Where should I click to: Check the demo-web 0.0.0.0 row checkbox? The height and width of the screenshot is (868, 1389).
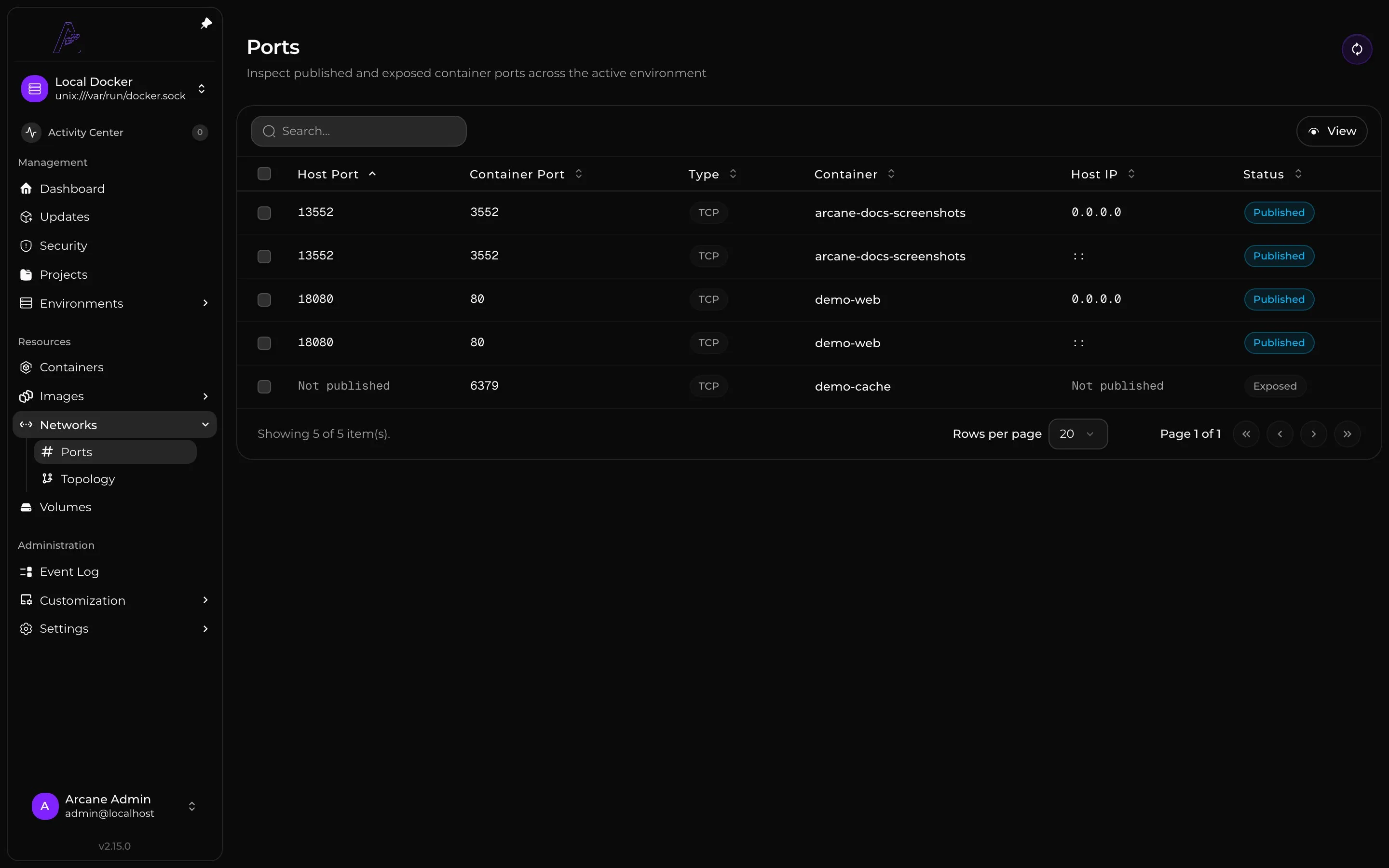[x=264, y=299]
